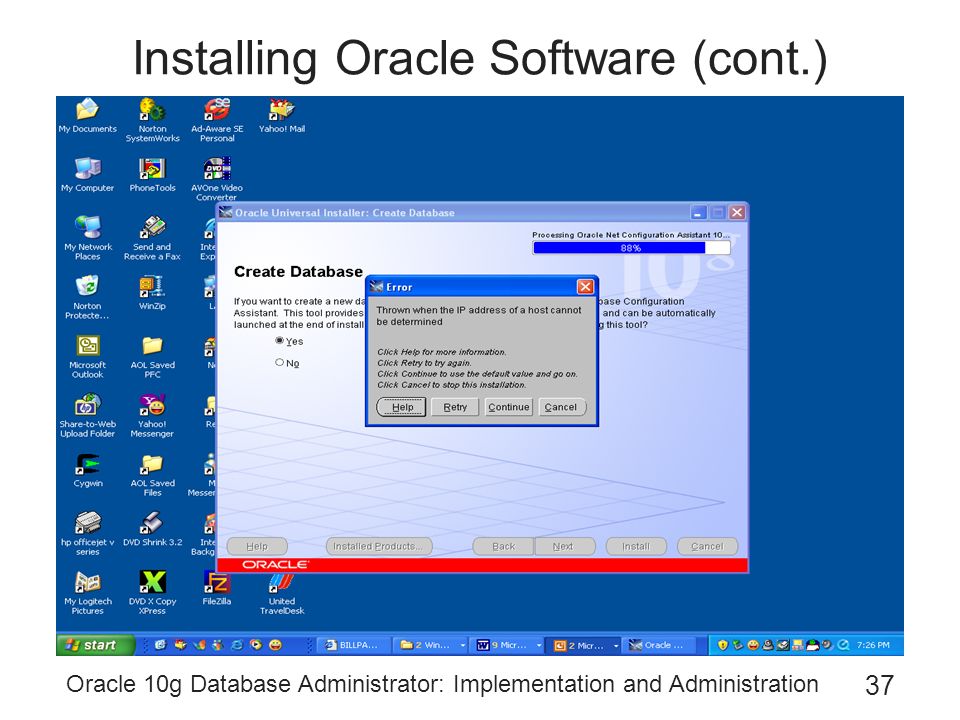Launch DVD X Copy XPress icon
960x720 pixels.
tap(152, 593)
